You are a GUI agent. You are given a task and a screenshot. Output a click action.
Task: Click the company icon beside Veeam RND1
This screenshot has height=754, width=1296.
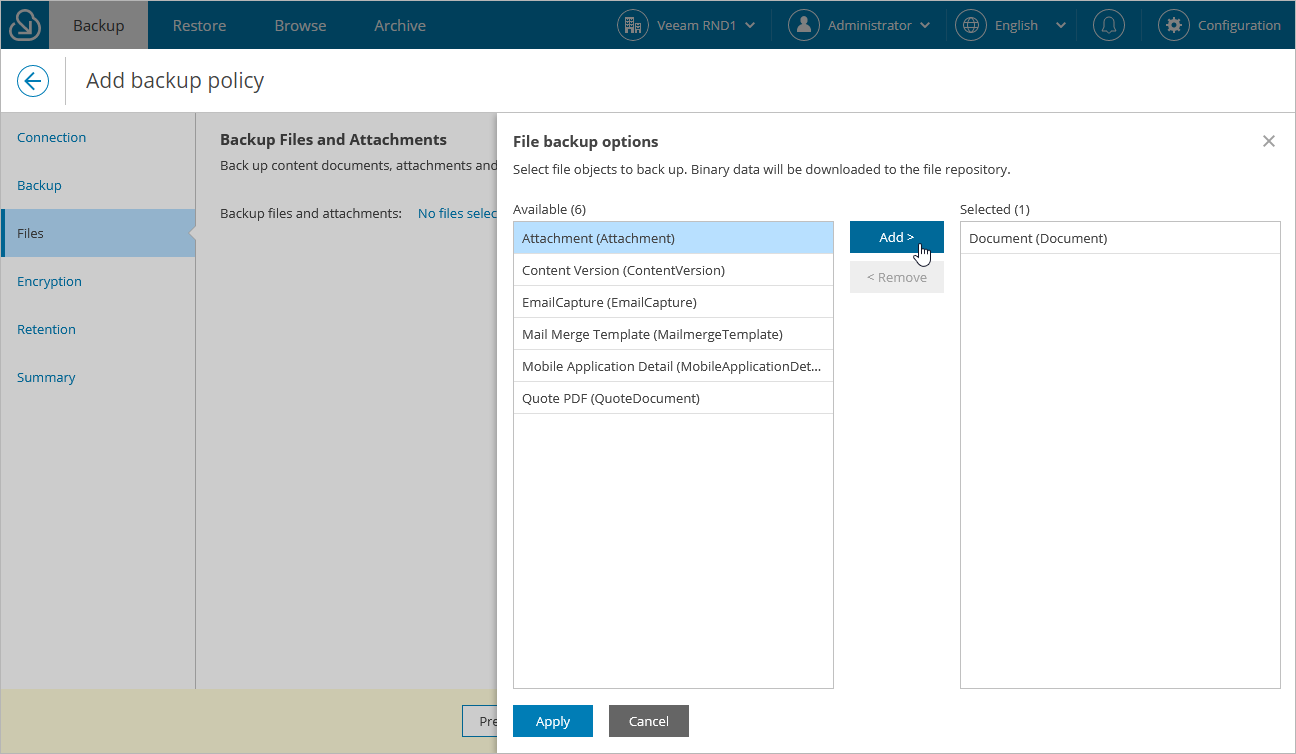(x=632, y=25)
